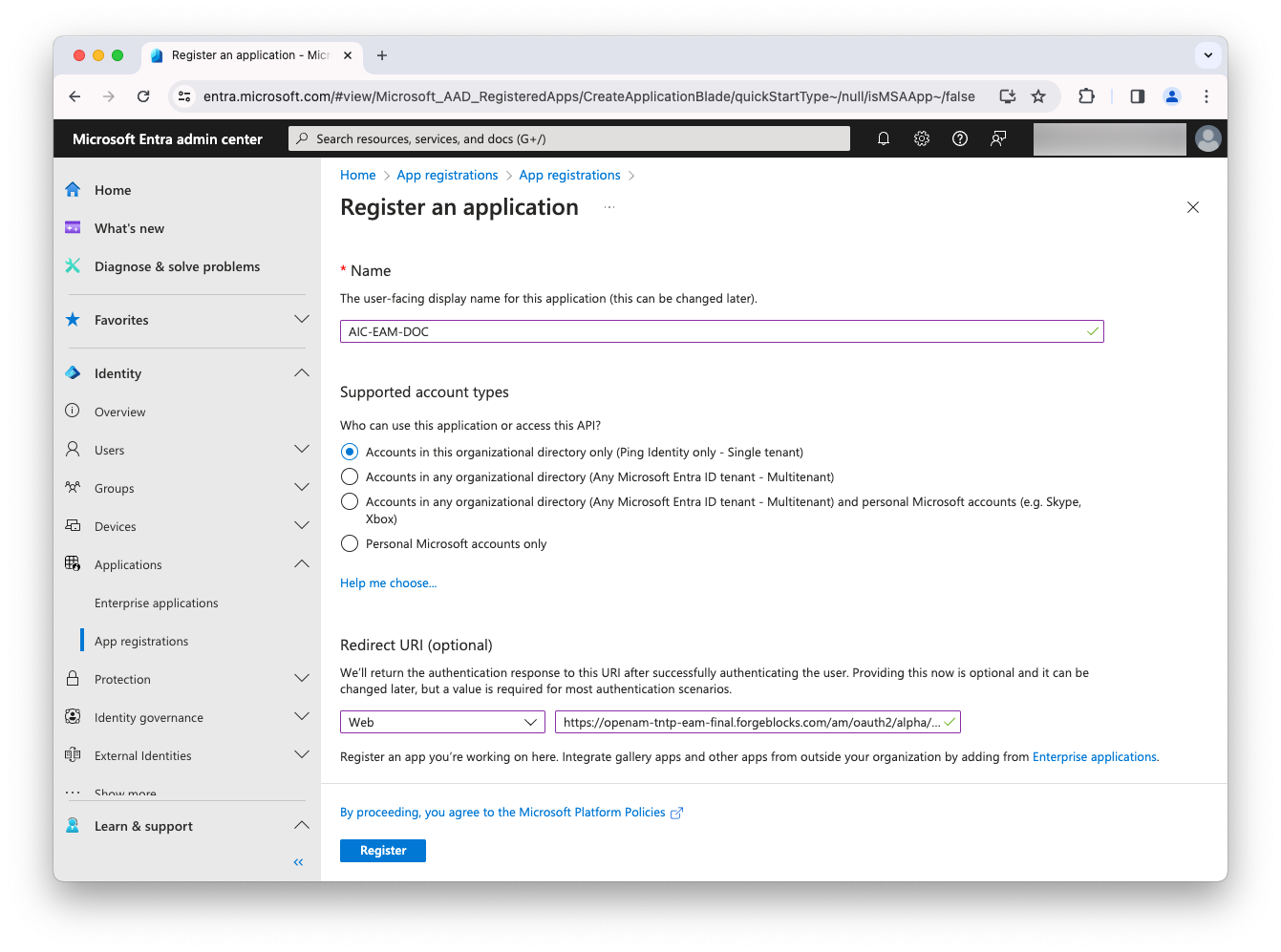Select Personal Microsoft accounts only
This screenshot has height=952, width=1281.
349,542
